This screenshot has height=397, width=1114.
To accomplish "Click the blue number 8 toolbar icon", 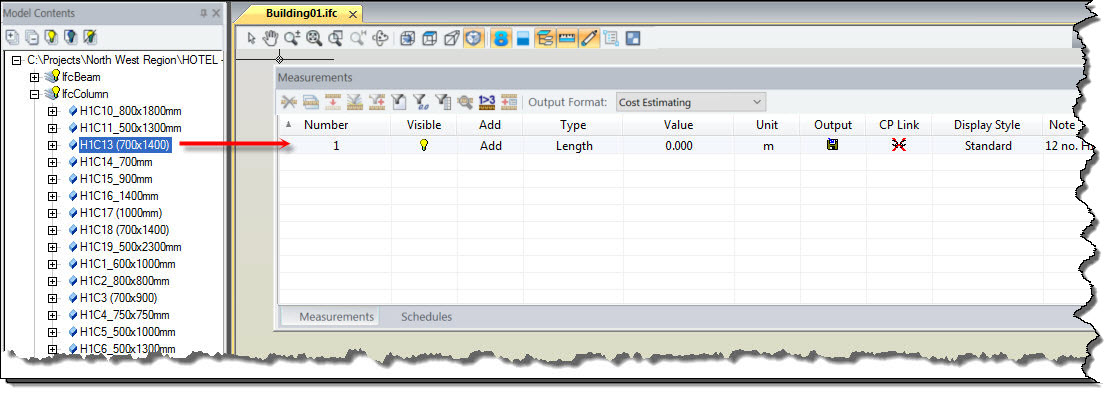I will tap(501, 38).
